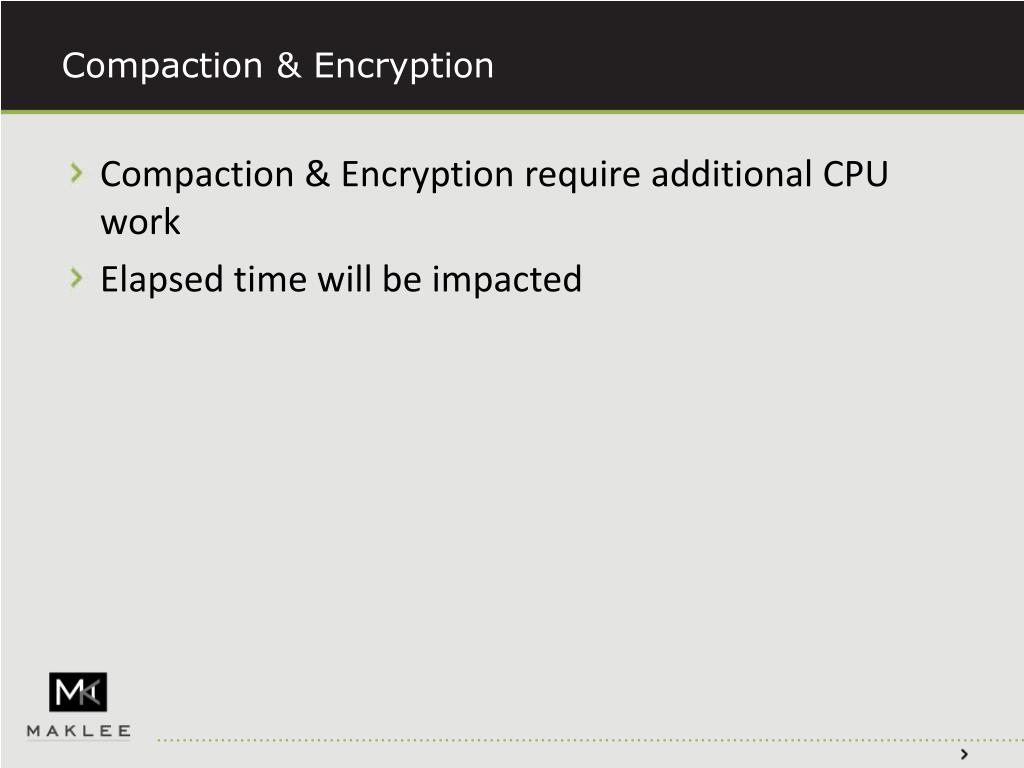1024x768 pixels.
Task: Click the word Compaction in the title bar
Action: tap(162, 65)
